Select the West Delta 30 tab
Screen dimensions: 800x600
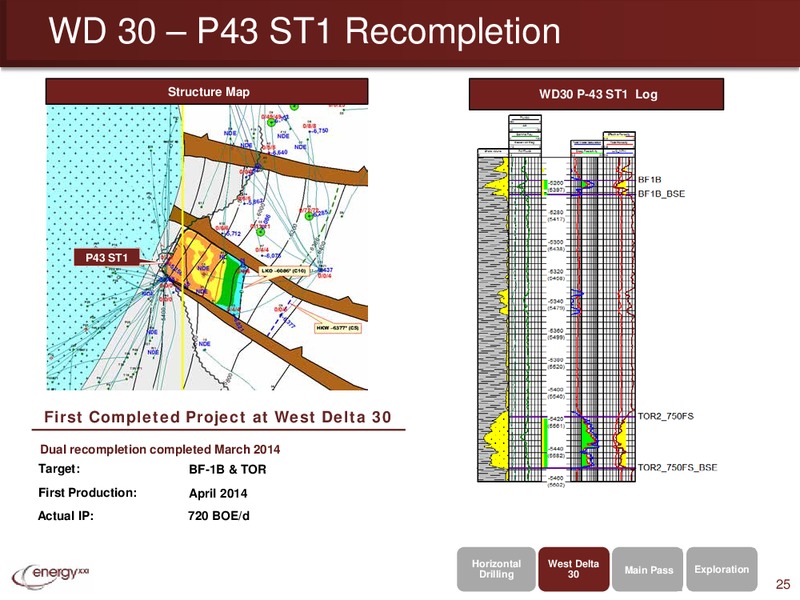coord(573,569)
